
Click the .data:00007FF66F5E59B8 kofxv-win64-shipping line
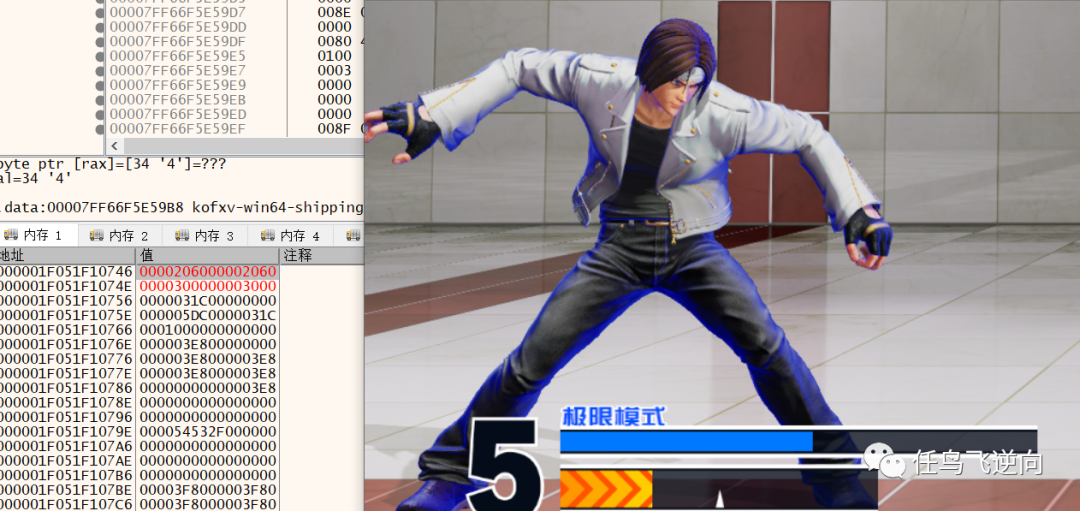[182, 207]
